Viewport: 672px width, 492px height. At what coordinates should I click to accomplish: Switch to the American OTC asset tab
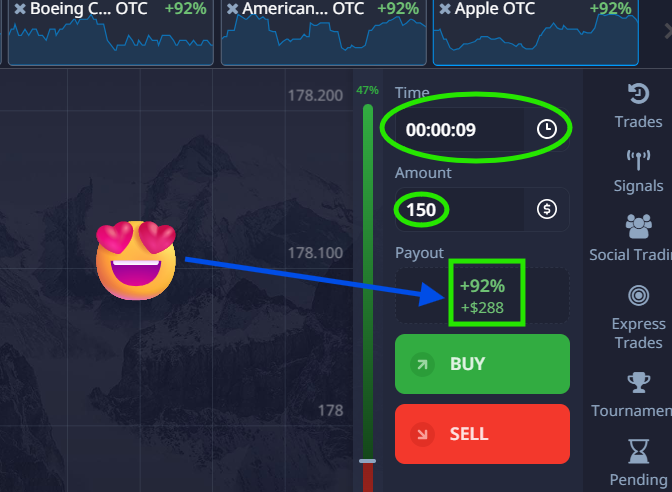click(x=324, y=33)
